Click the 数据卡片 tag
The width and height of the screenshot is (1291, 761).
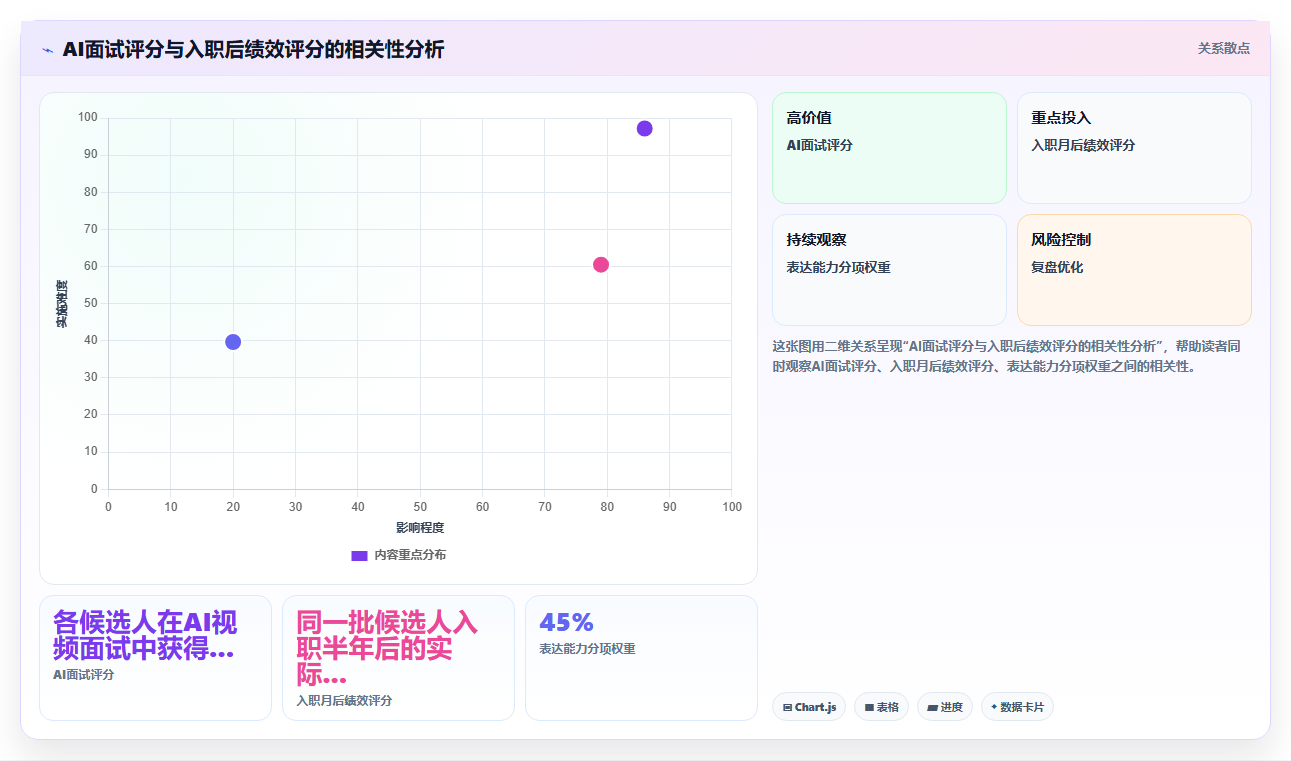click(1017, 707)
